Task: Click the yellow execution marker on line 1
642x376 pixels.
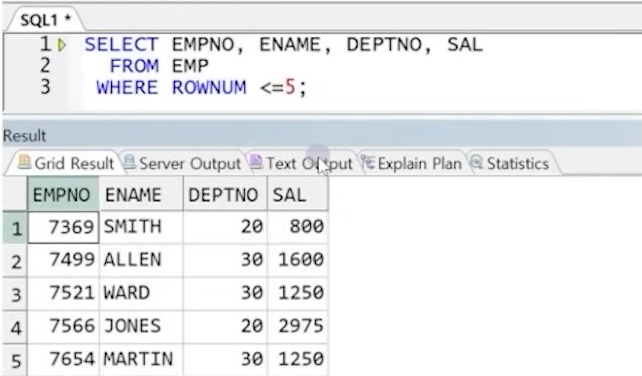Action: (61, 44)
